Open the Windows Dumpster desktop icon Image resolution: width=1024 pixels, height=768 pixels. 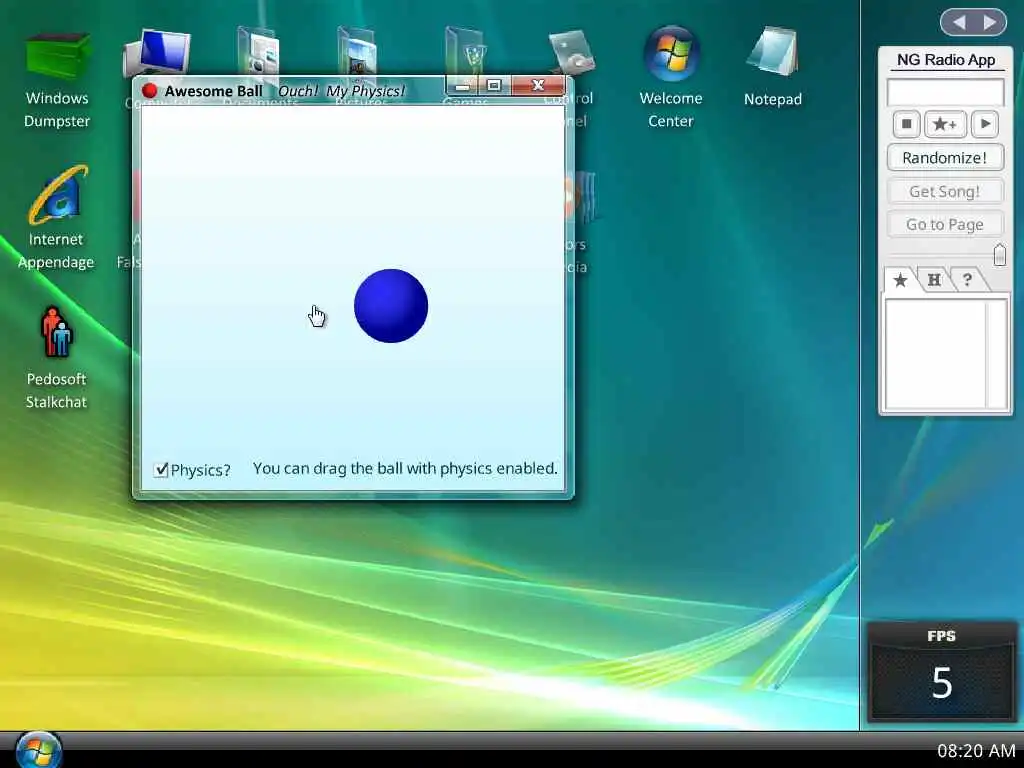57,80
